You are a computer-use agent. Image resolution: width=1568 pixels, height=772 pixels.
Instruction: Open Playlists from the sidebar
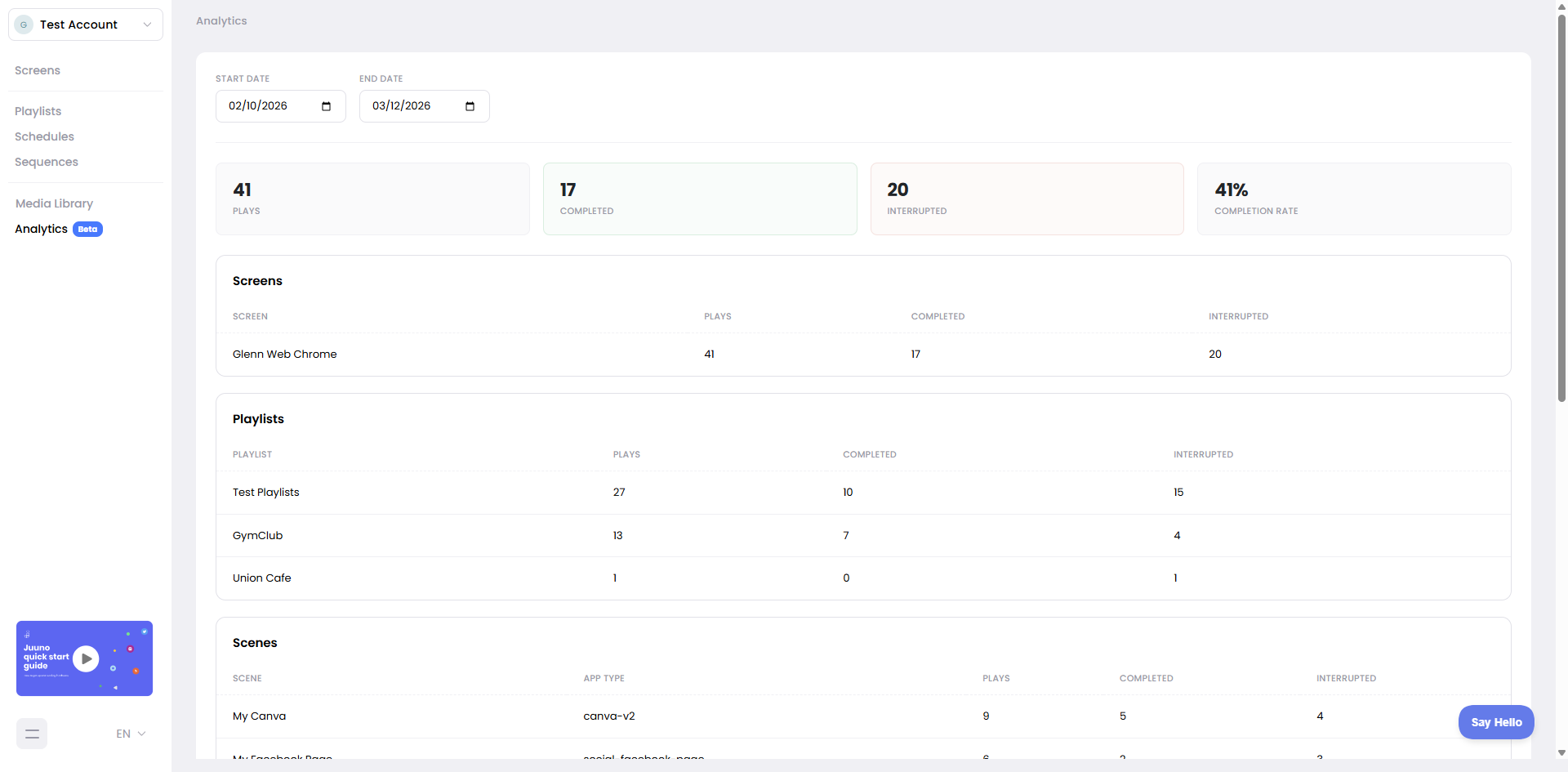[x=38, y=111]
